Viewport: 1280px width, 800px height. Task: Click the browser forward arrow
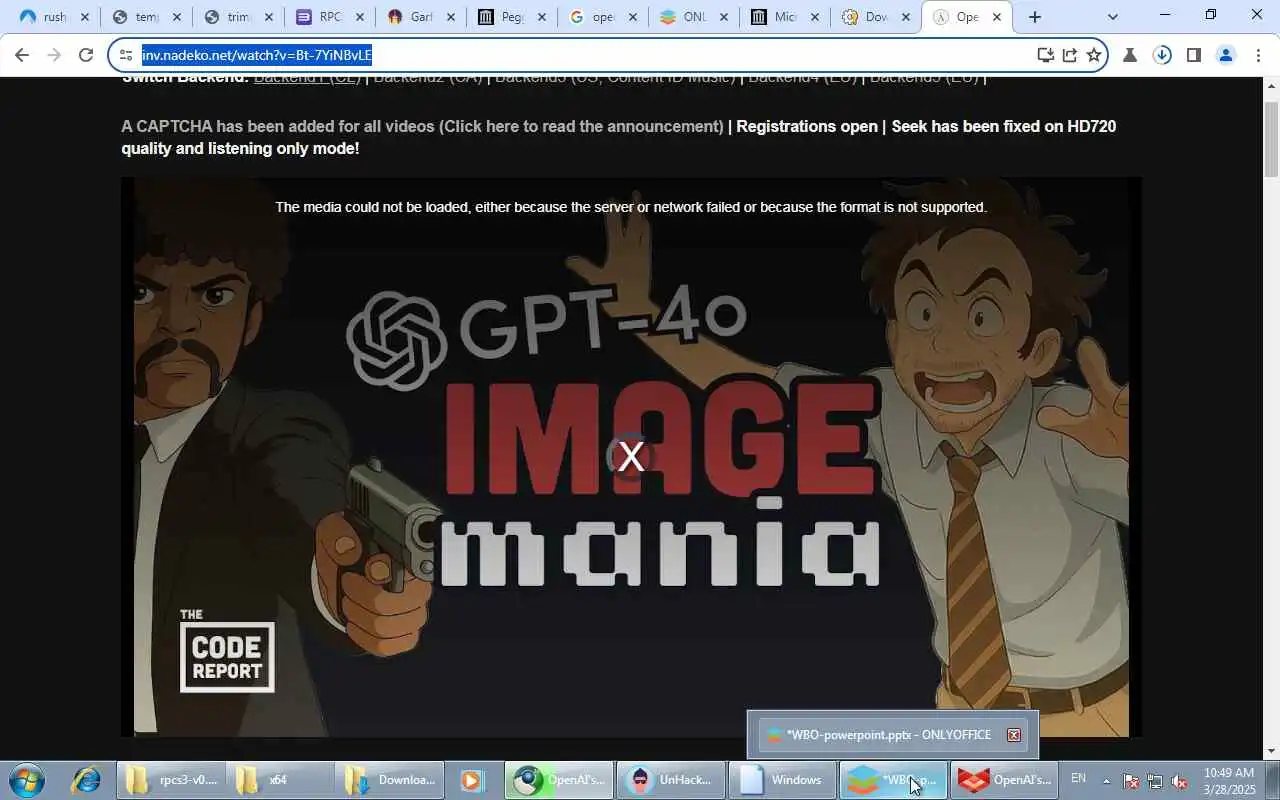54,55
